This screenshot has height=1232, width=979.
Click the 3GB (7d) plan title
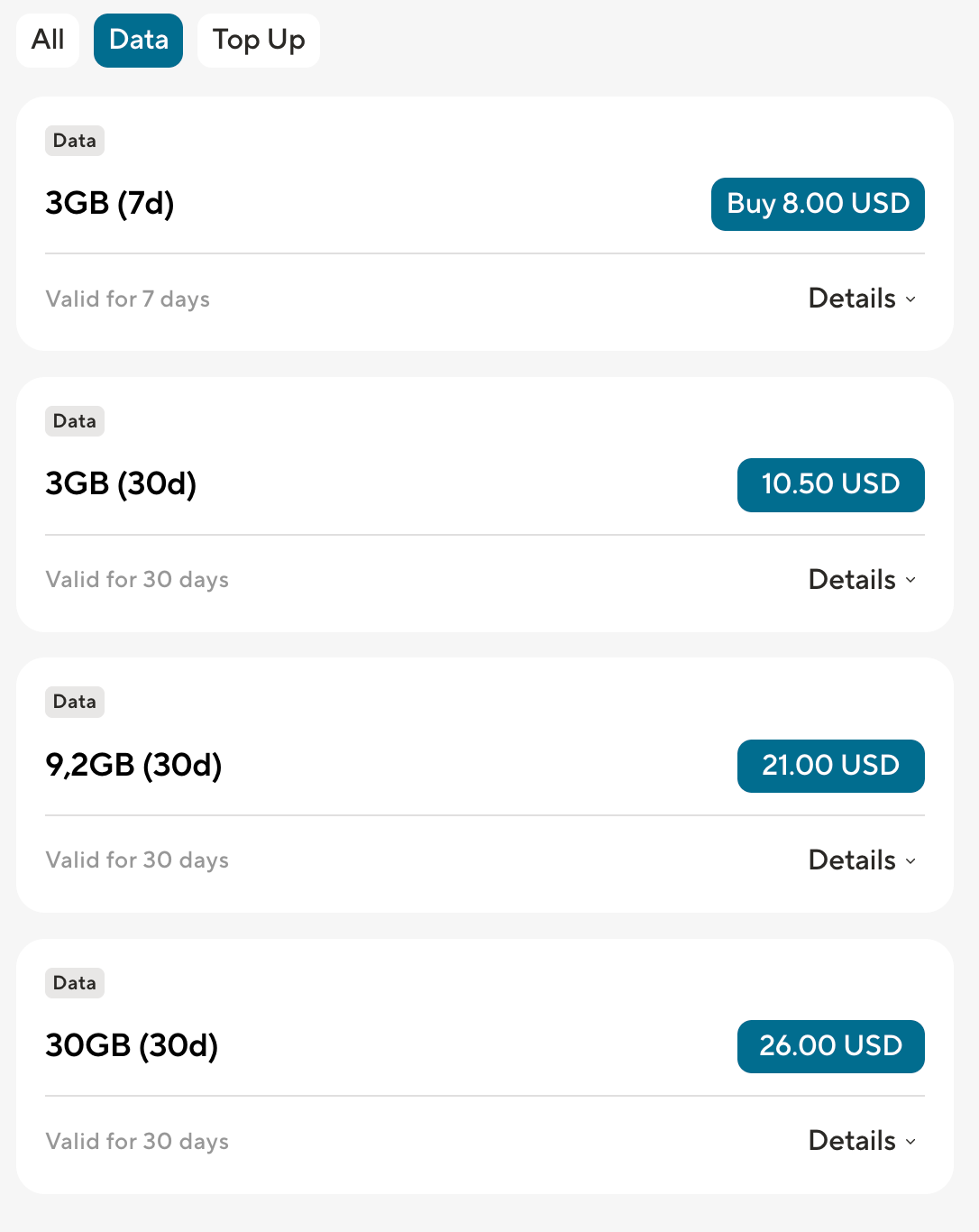tap(110, 204)
